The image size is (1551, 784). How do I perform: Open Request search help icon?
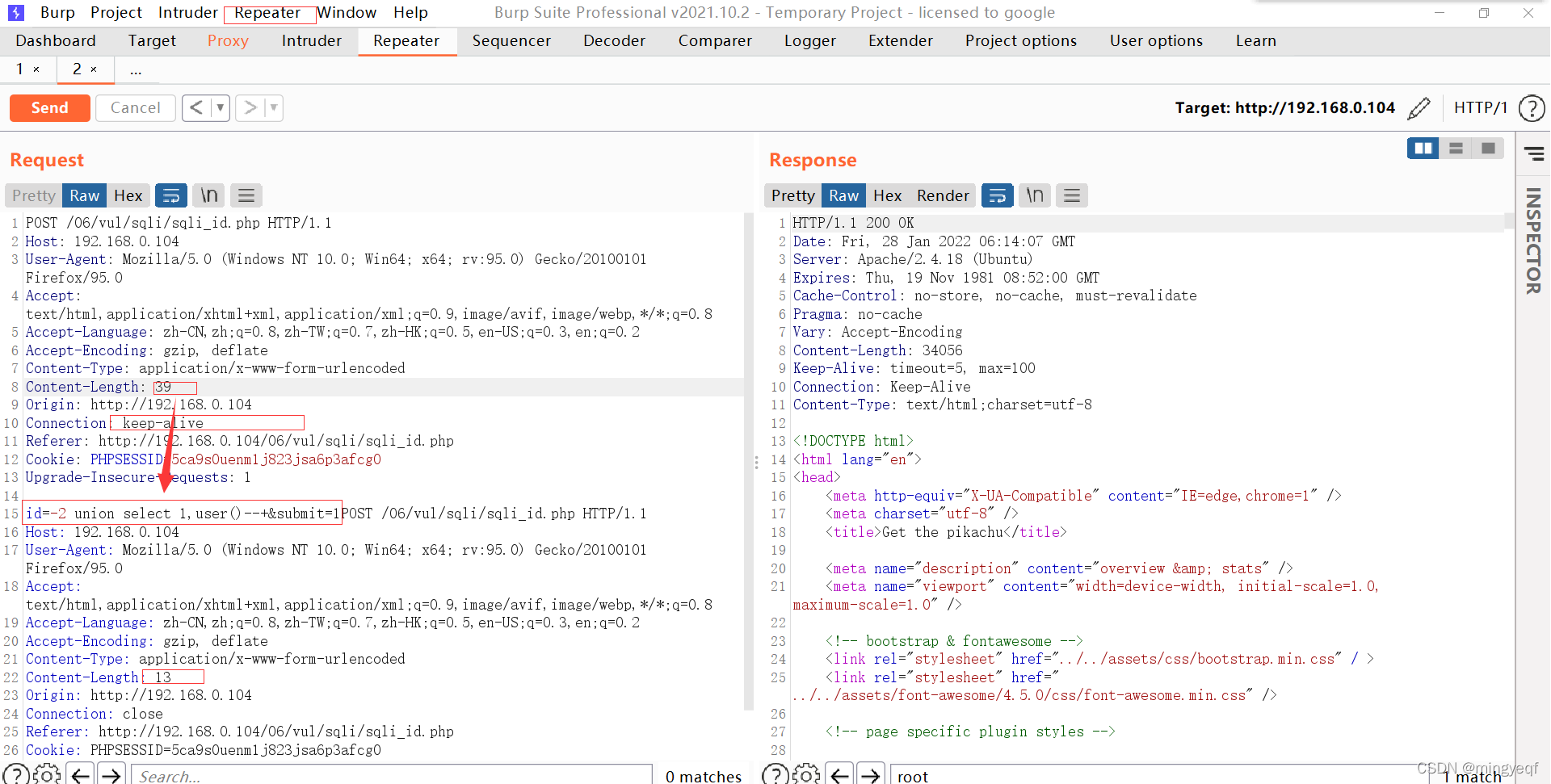tap(16, 775)
